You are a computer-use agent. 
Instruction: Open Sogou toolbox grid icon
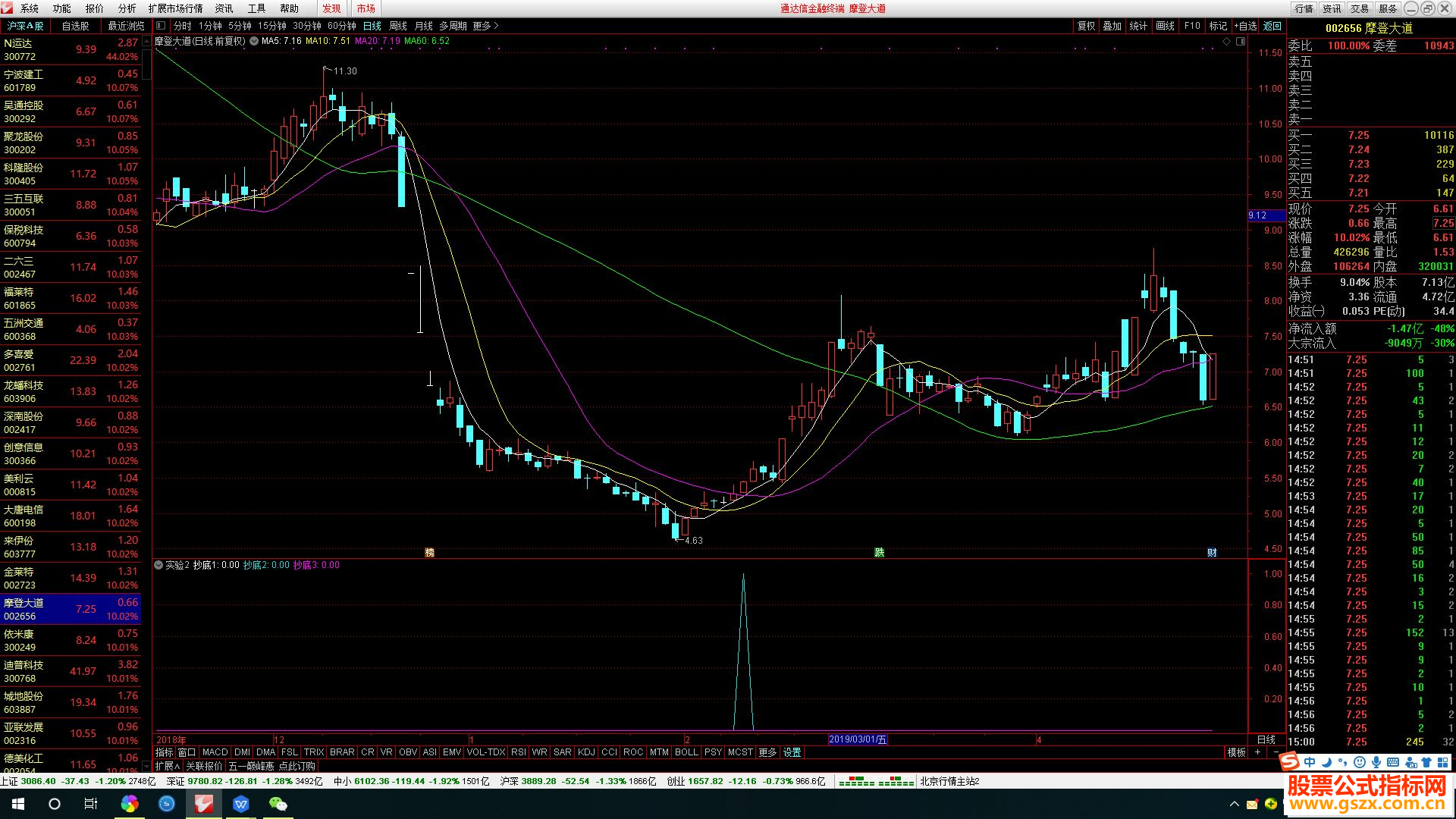pos(1442,762)
